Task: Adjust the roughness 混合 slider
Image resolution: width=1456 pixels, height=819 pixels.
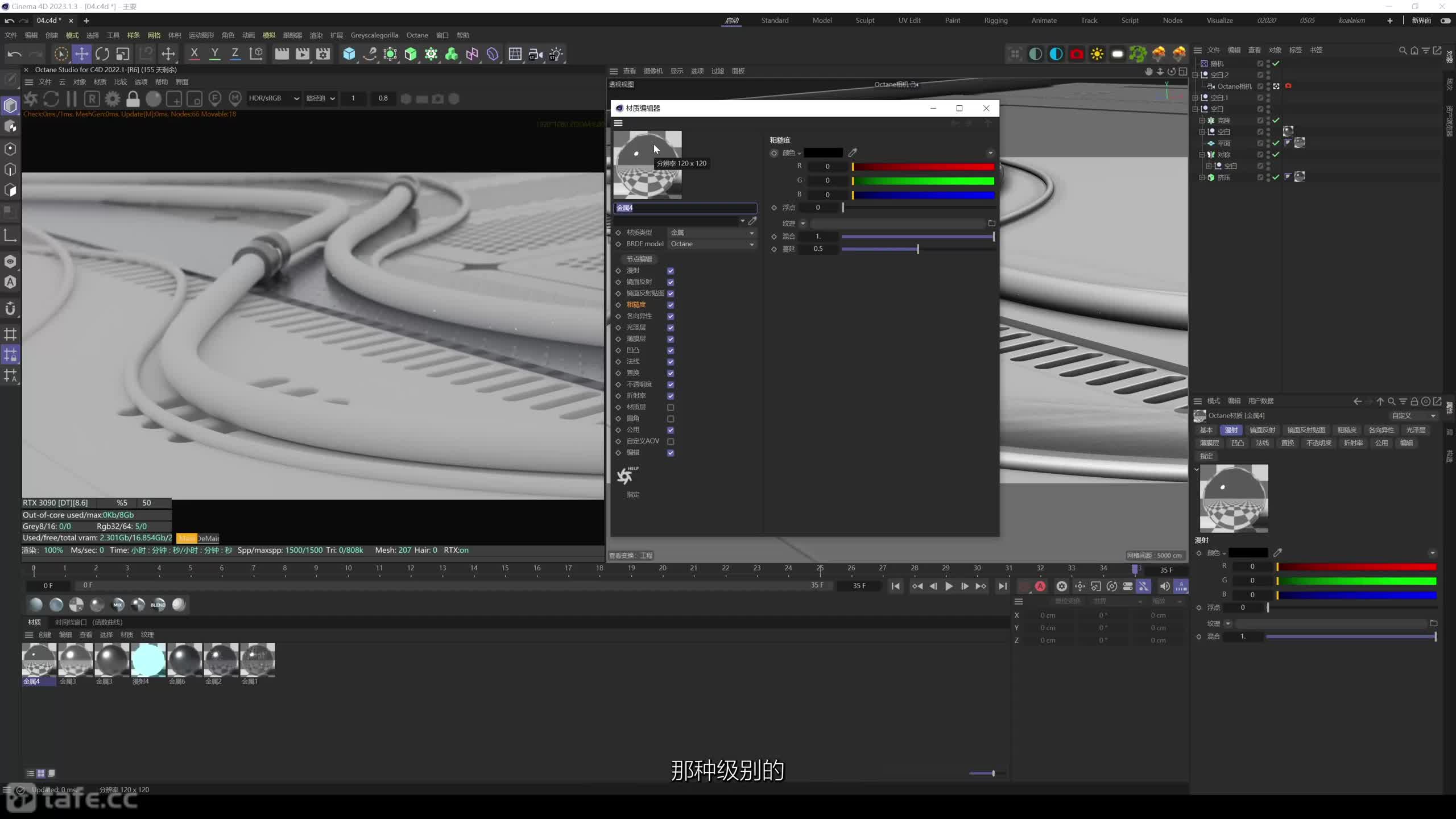Action: coord(918,236)
